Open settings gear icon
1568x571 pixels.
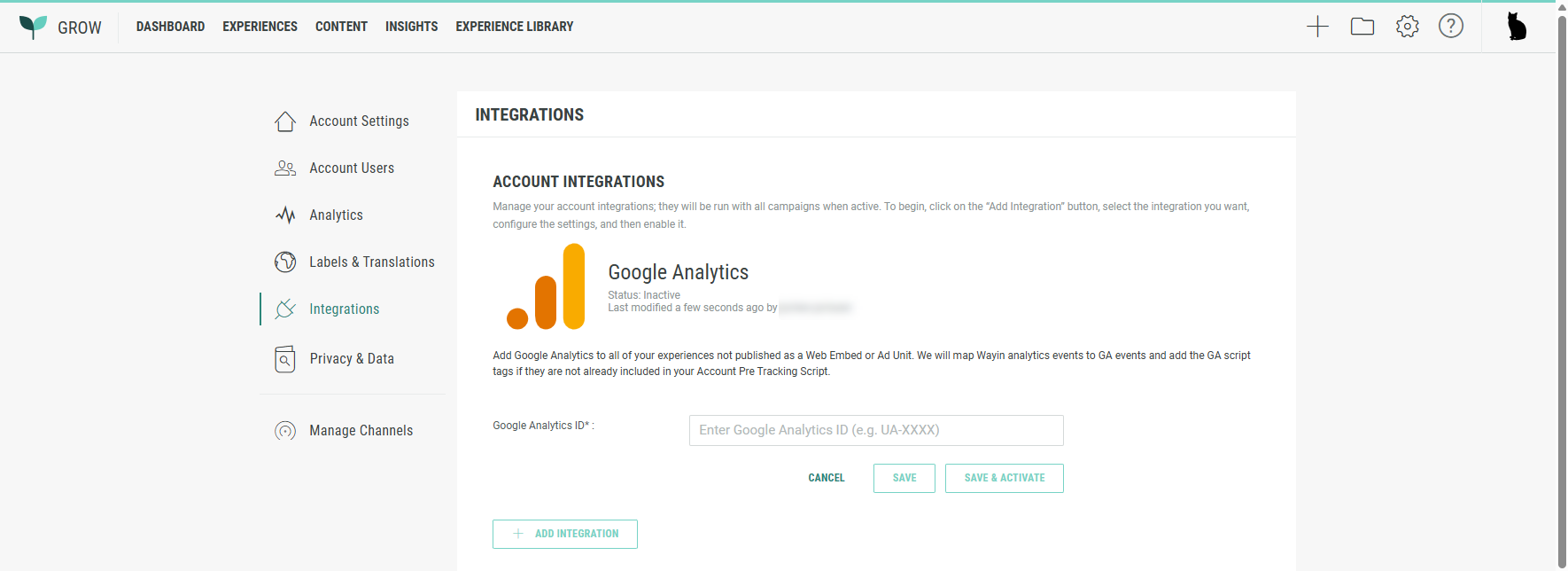(x=1407, y=27)
